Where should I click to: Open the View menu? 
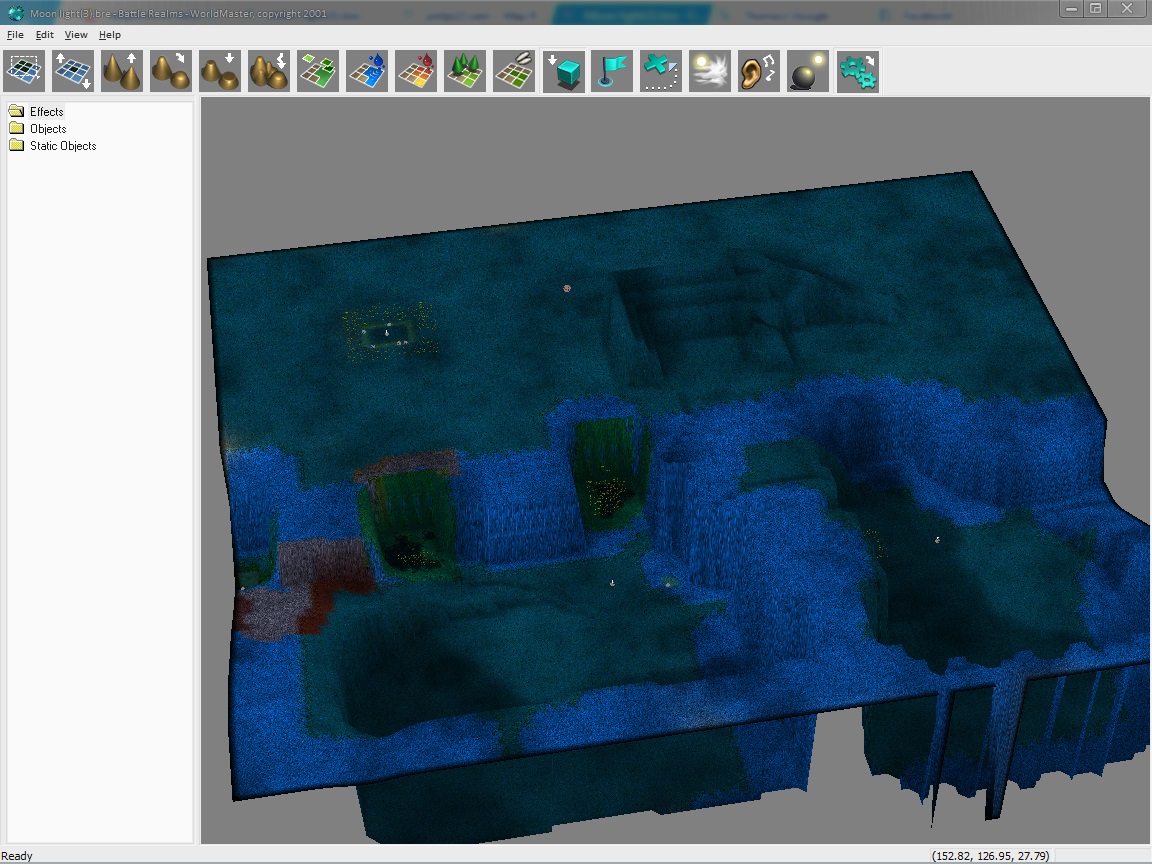76,35
